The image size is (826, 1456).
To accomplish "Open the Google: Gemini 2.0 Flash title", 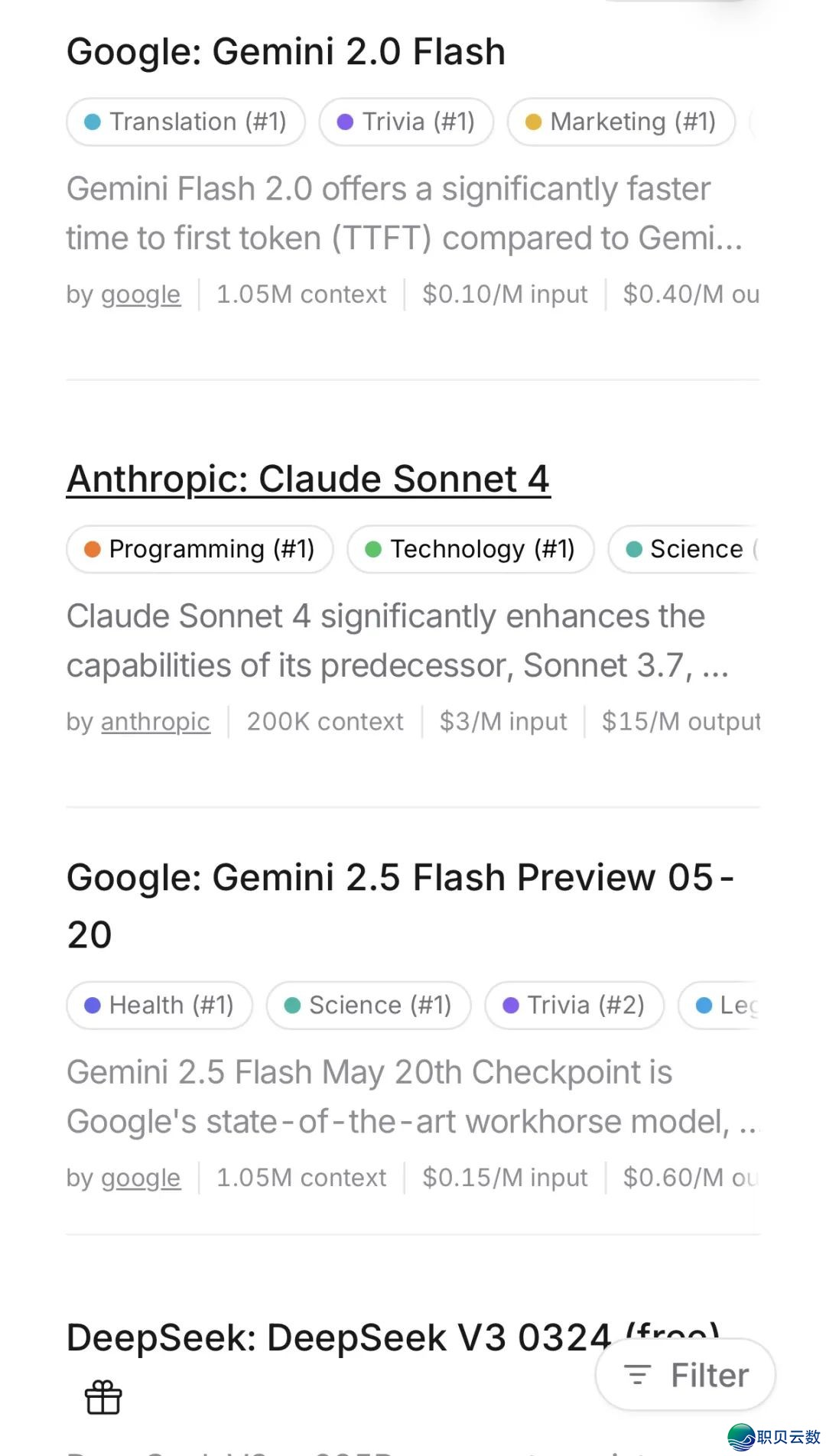I will point(286,52).
